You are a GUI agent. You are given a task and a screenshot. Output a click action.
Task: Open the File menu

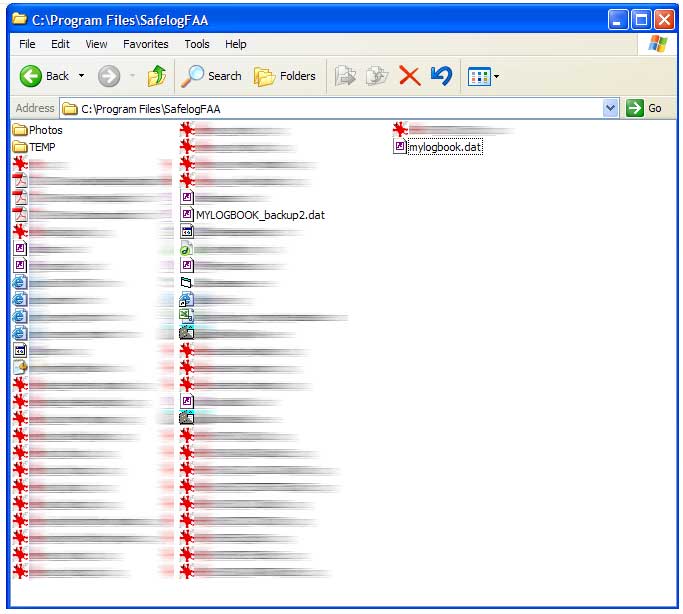[x=27, y=44]
